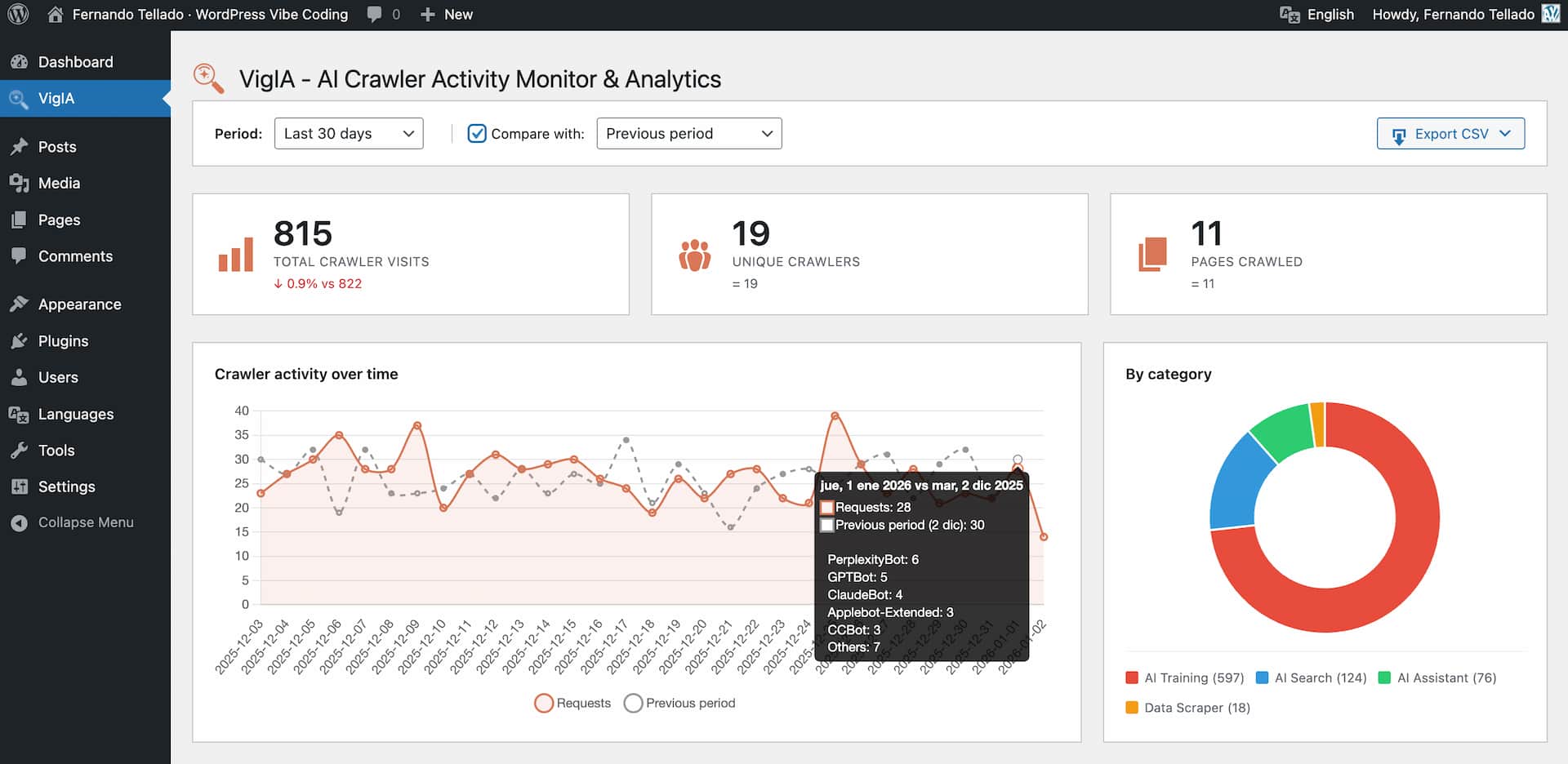The image size is (1568, 764).
Task: Open the Last 30 days period dropdown
Action: pyautogui.click(x=349, y=133)
